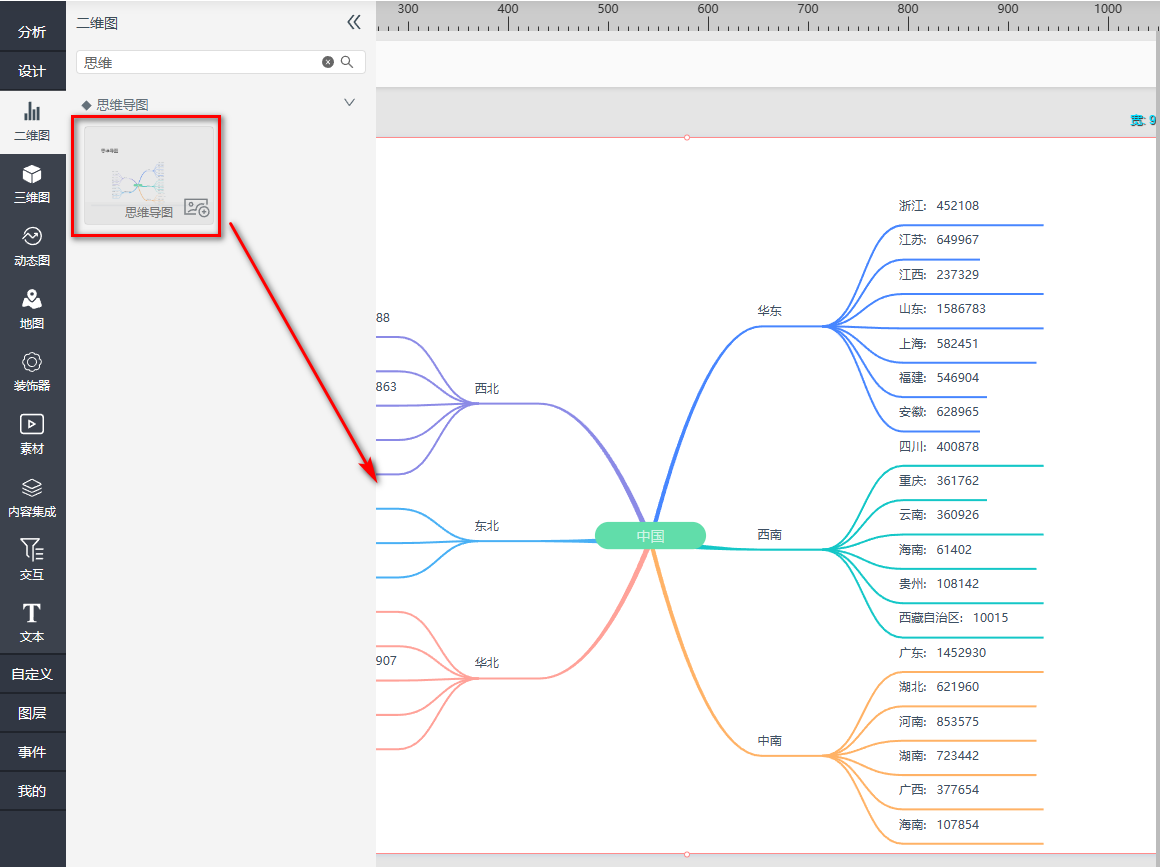Image resolution: width=1160 pixels, height=867 pixels.
Task: Open the 自定义 section
Action: click(x=32, y=674)
